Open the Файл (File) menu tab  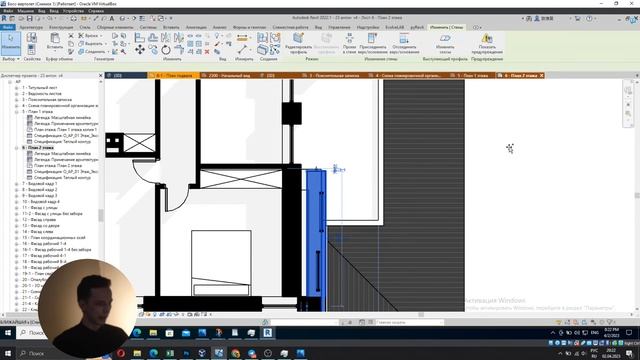tap(8, 27)
